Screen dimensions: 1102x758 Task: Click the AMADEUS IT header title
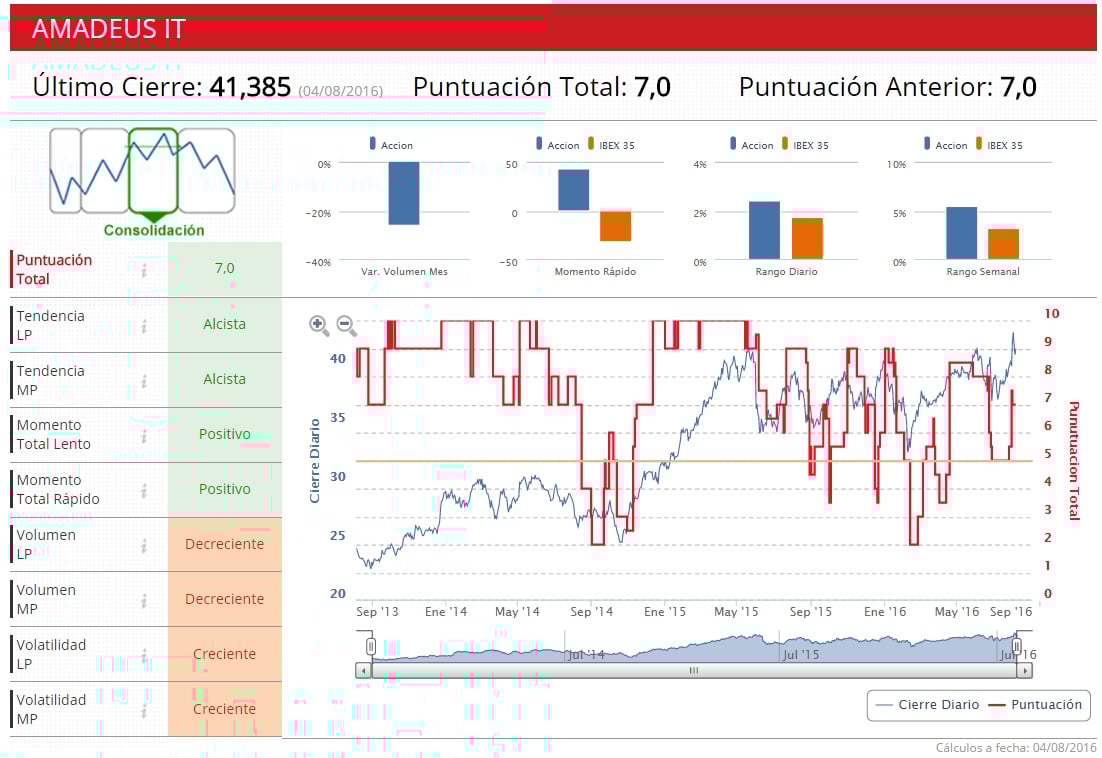pyautogui.click(x=109, y=29)
